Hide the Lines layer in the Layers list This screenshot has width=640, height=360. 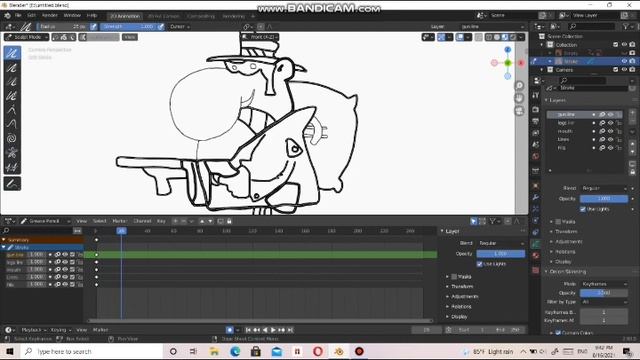(x=611, y=140)
